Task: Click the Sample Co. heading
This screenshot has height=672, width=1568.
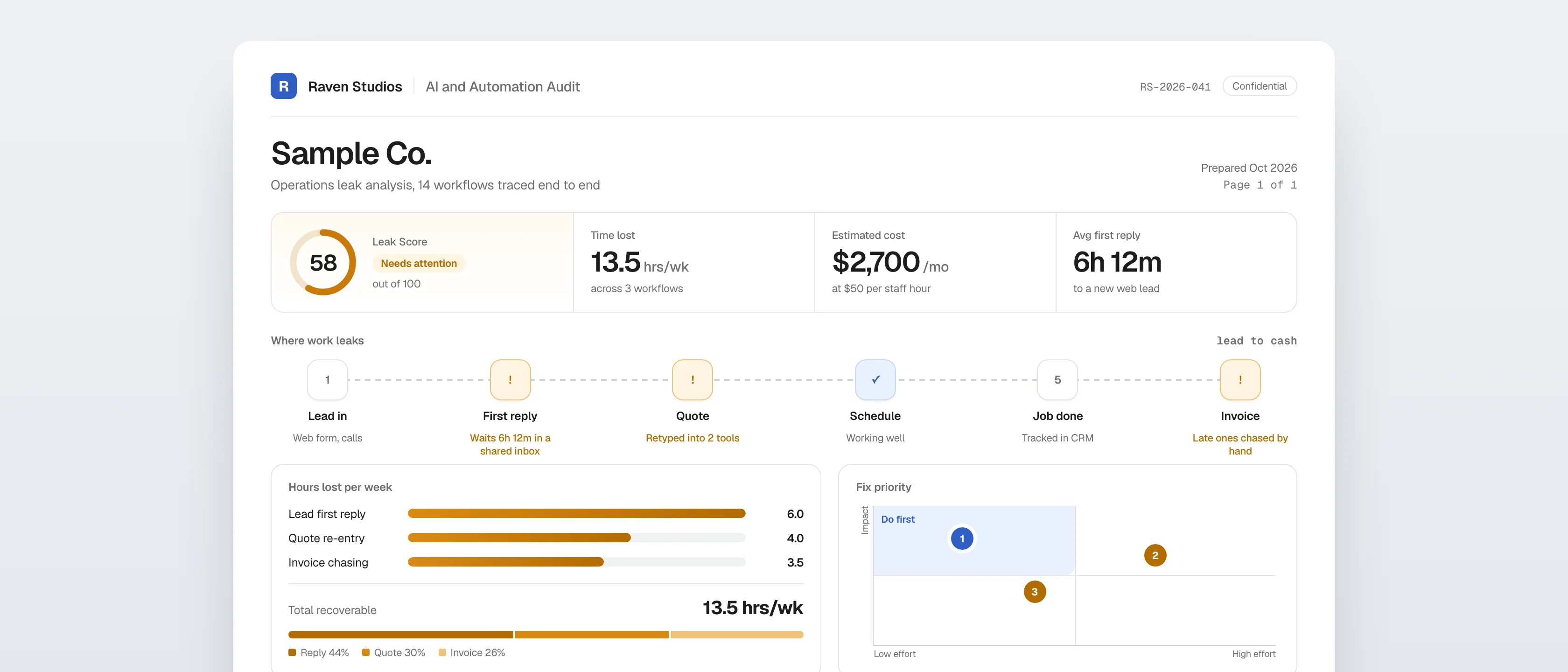Action: pos(351,153)
